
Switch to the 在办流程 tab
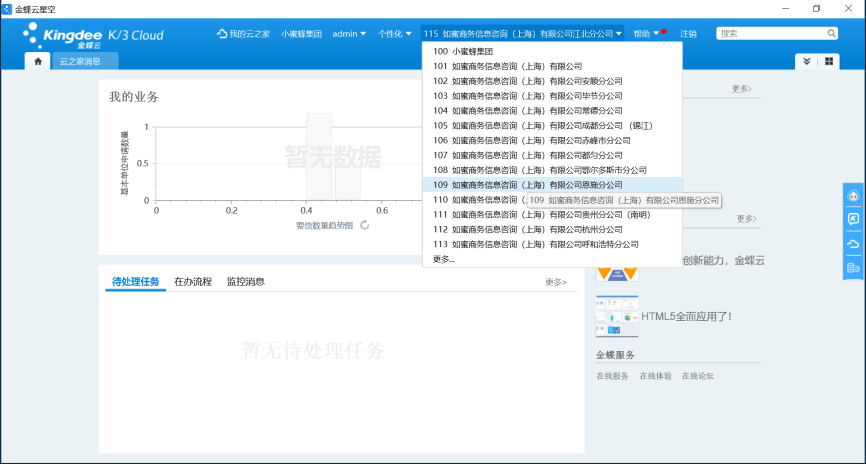[193, 282]
